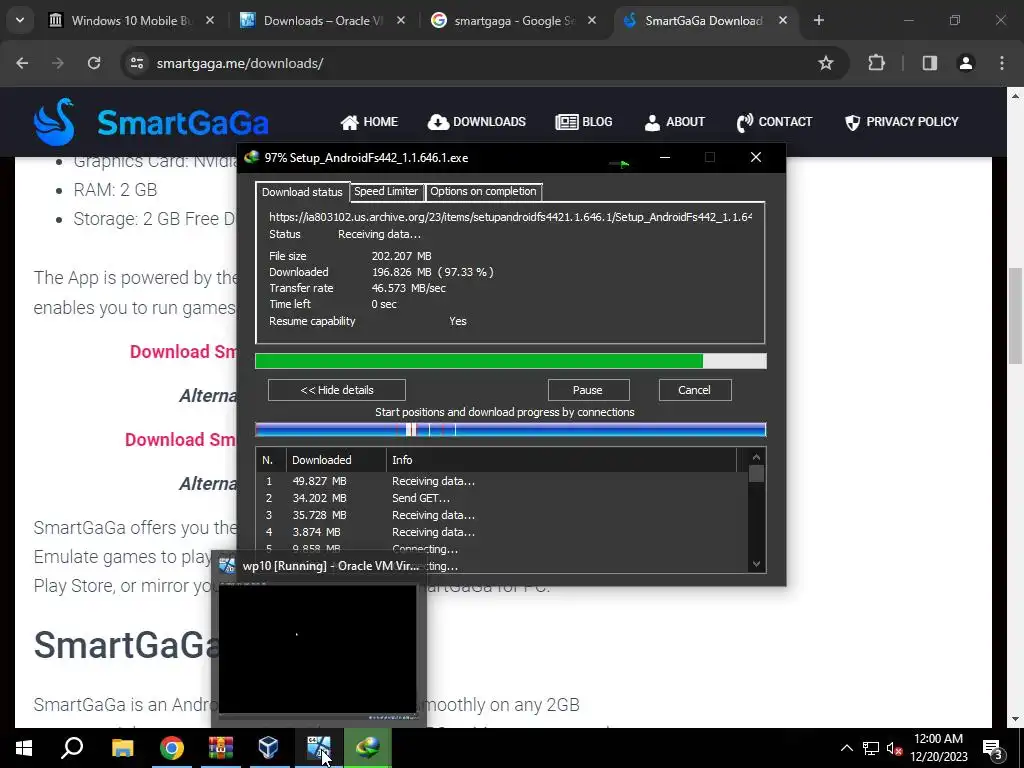This screenshot has width=1024, height=768.
Task: Click first Download SmartGaGa link on page
Action: click(183, 351)
